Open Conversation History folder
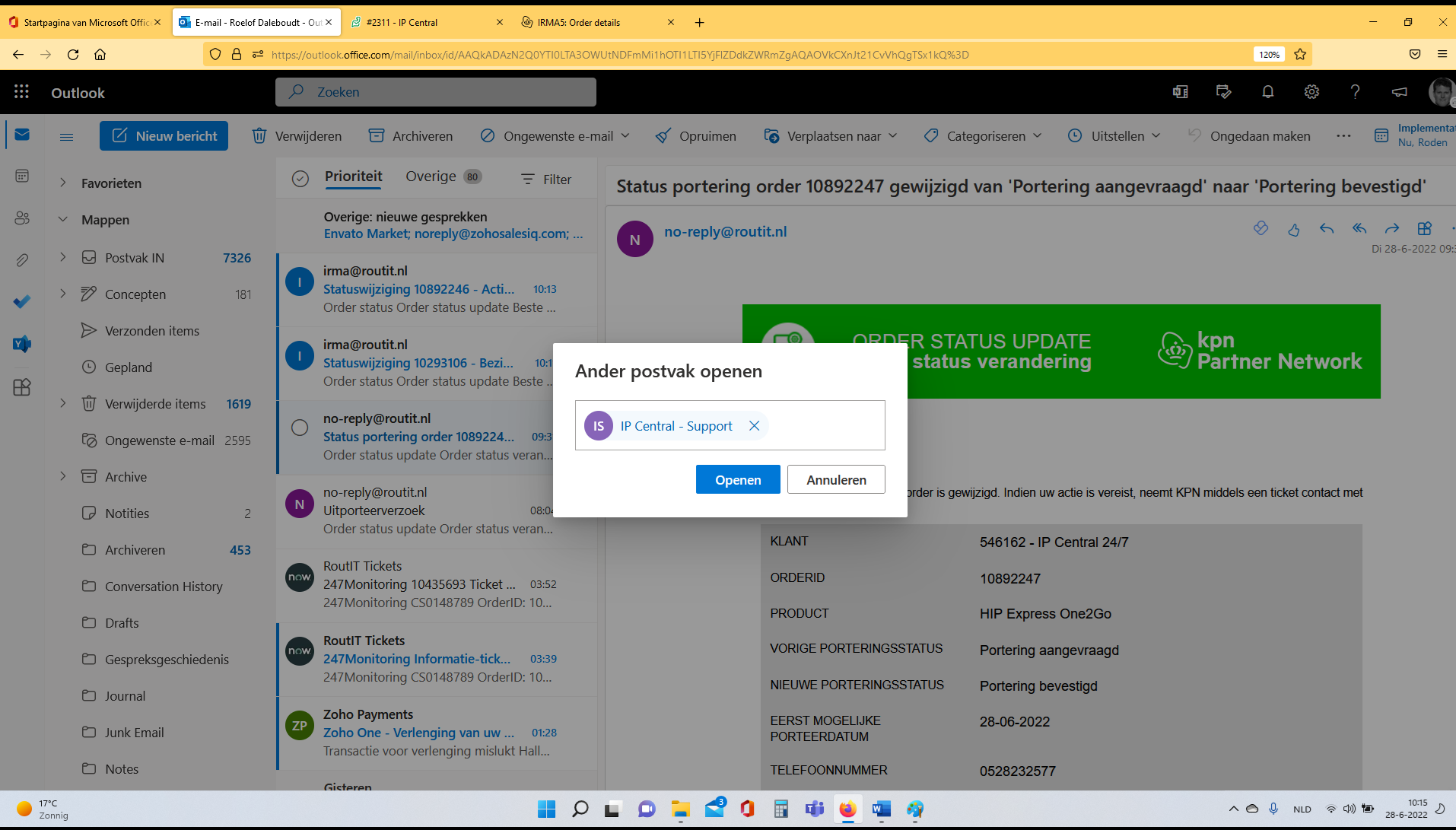The height and width of the screenshot is (830, 1456). click(164, 586)
